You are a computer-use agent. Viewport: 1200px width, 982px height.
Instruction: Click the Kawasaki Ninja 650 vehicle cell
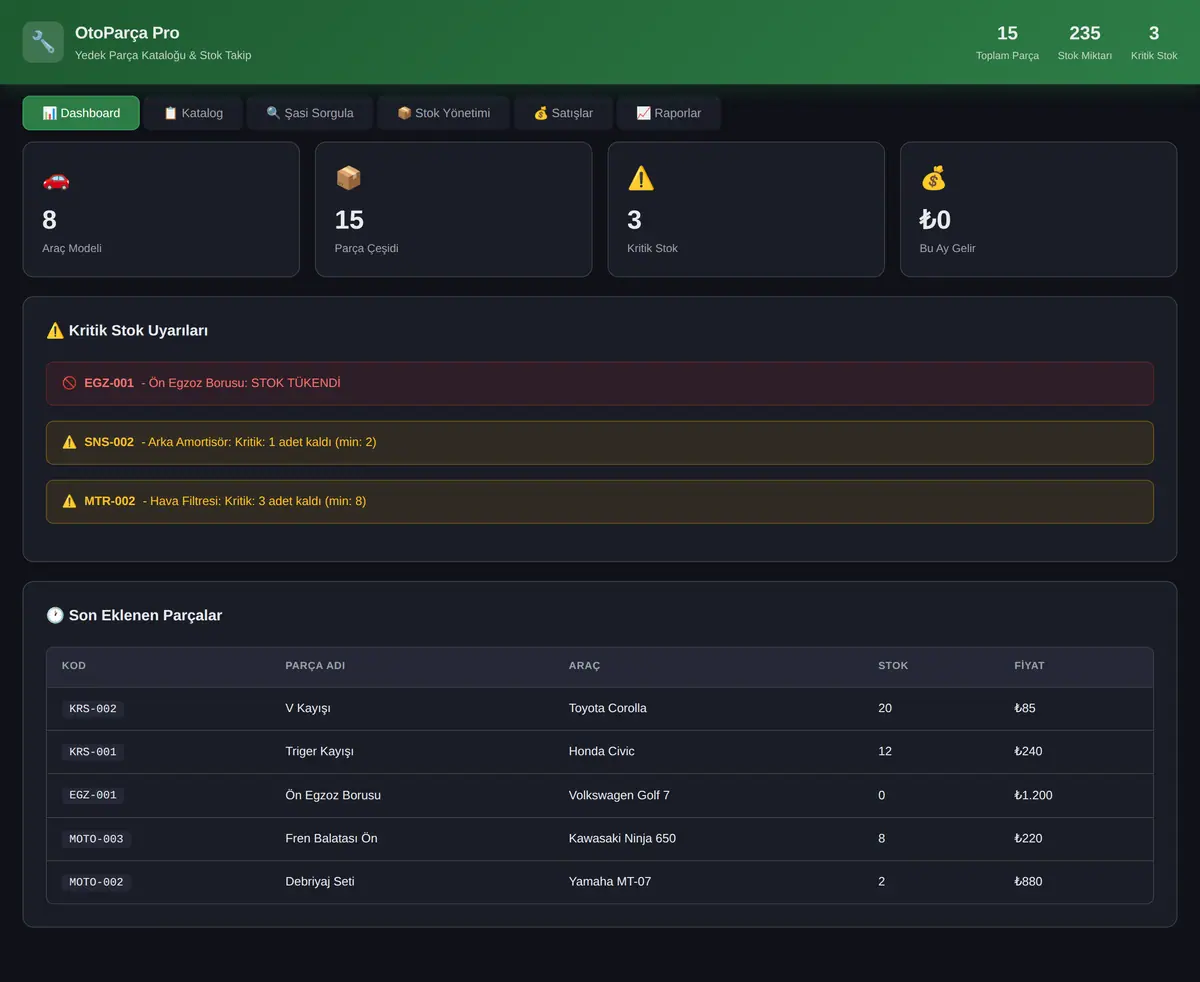click(x=622, y=838)
